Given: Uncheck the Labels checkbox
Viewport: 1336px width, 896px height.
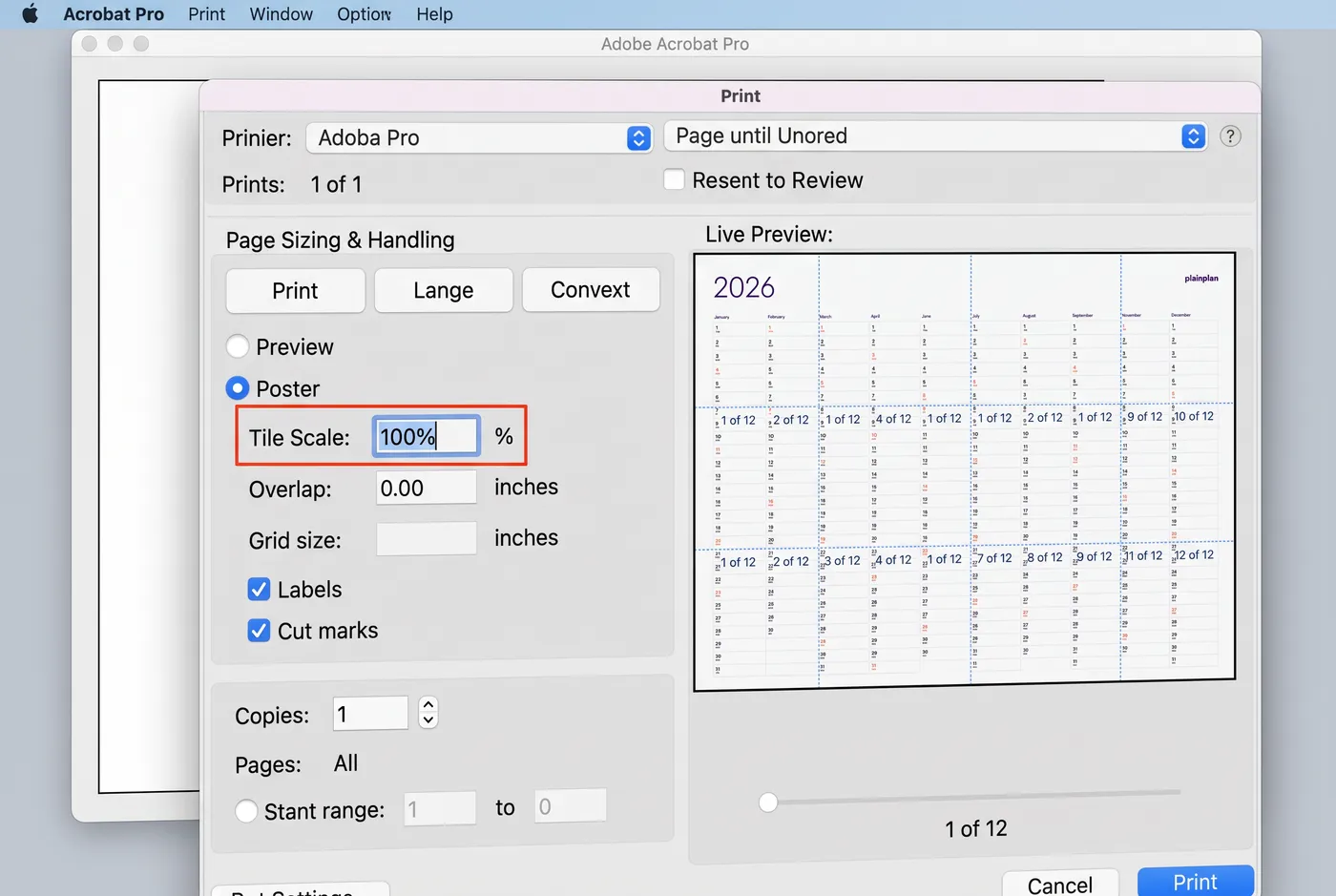Looking at the screenshot, I should (259, 590).
